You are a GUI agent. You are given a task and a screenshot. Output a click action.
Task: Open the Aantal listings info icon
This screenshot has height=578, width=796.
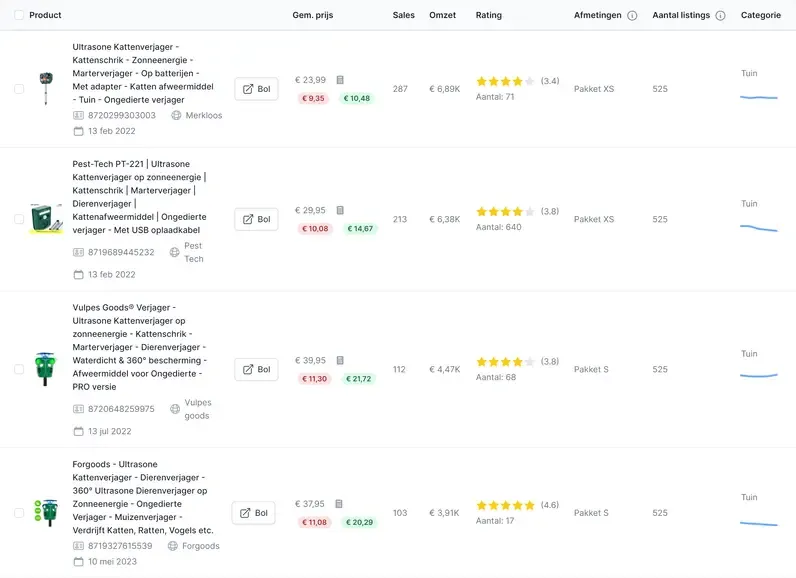(x=720, y=16)
